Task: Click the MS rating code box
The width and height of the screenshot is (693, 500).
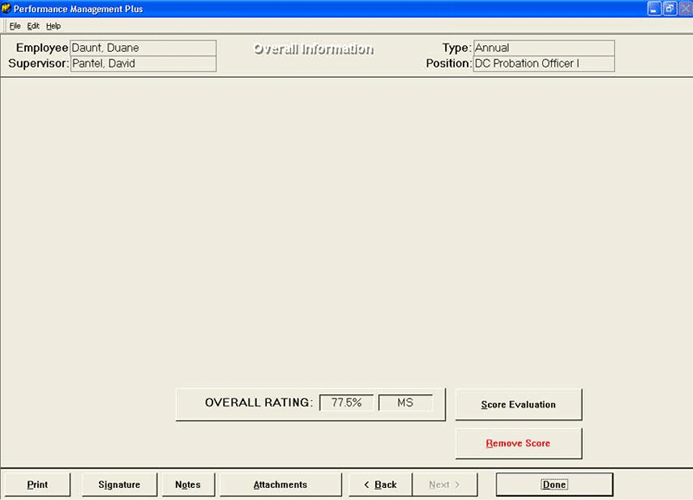Action: click(x=405, y=403)
